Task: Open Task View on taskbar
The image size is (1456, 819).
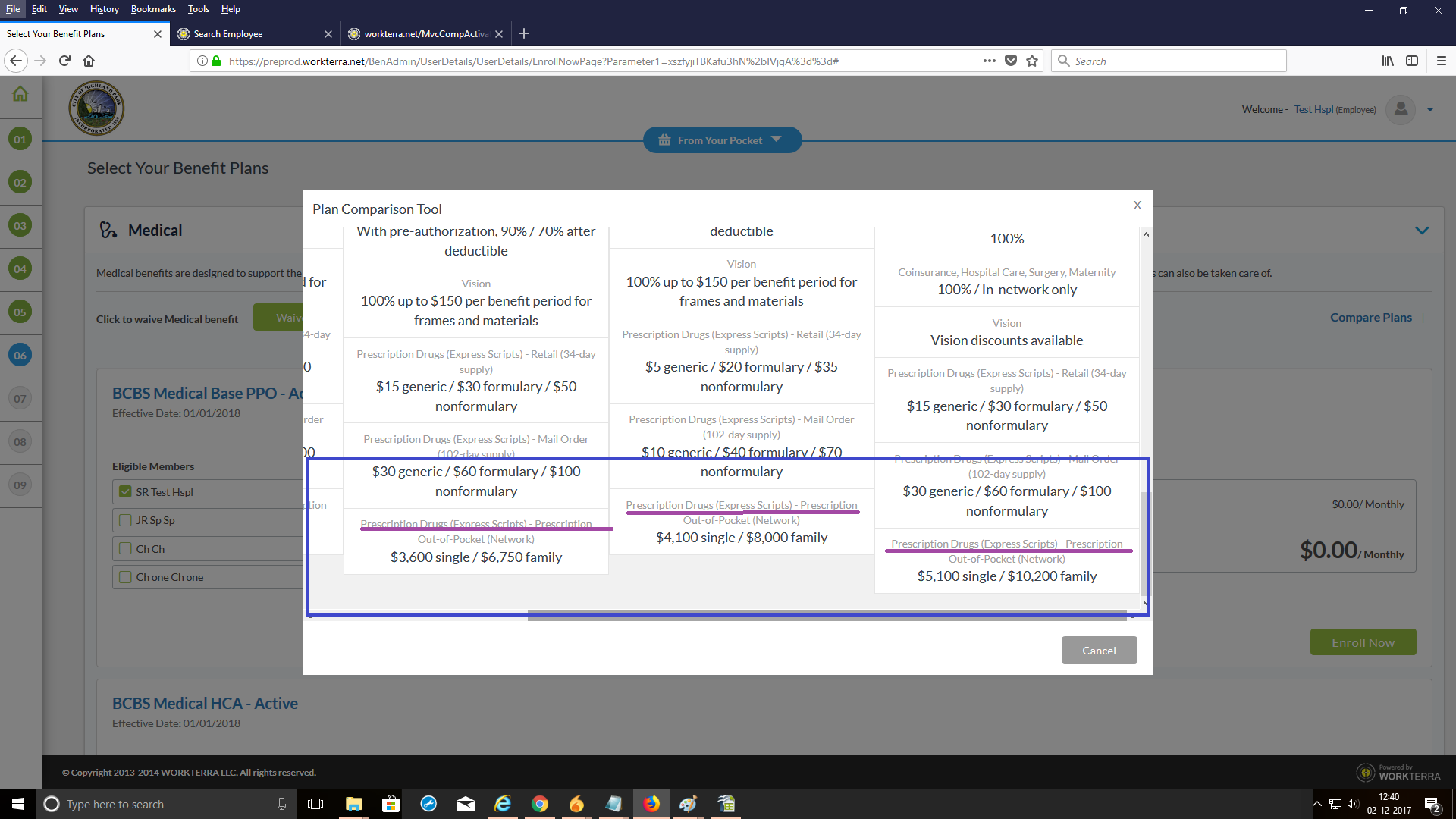Action: pos(315,804)
